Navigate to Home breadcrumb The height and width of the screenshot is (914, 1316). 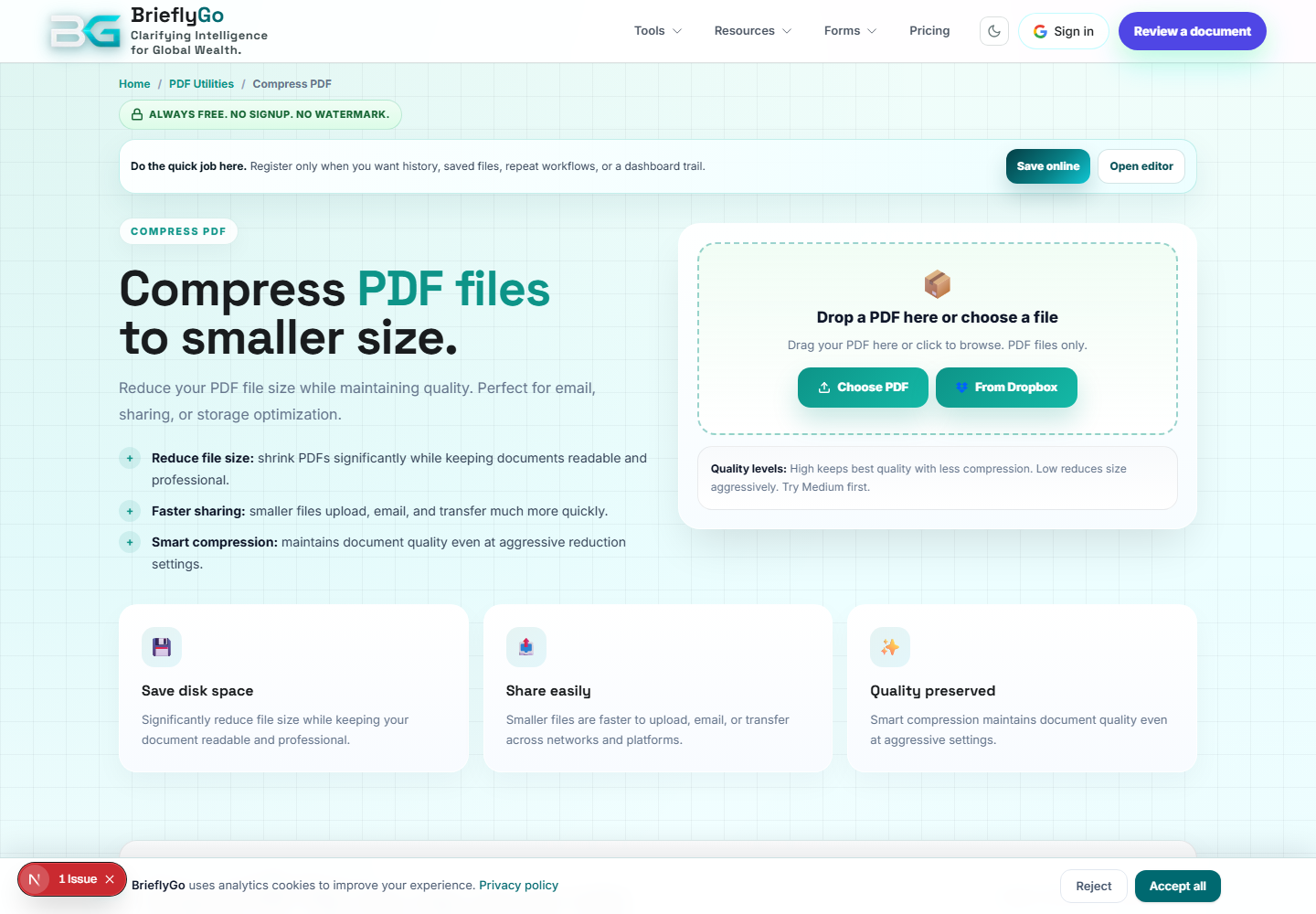[134, 84]
